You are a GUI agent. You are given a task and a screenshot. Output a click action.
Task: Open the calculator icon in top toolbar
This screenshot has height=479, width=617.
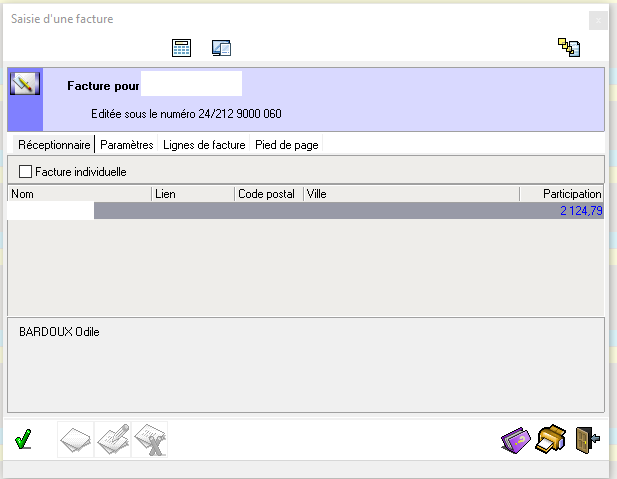tap(181, 48)
